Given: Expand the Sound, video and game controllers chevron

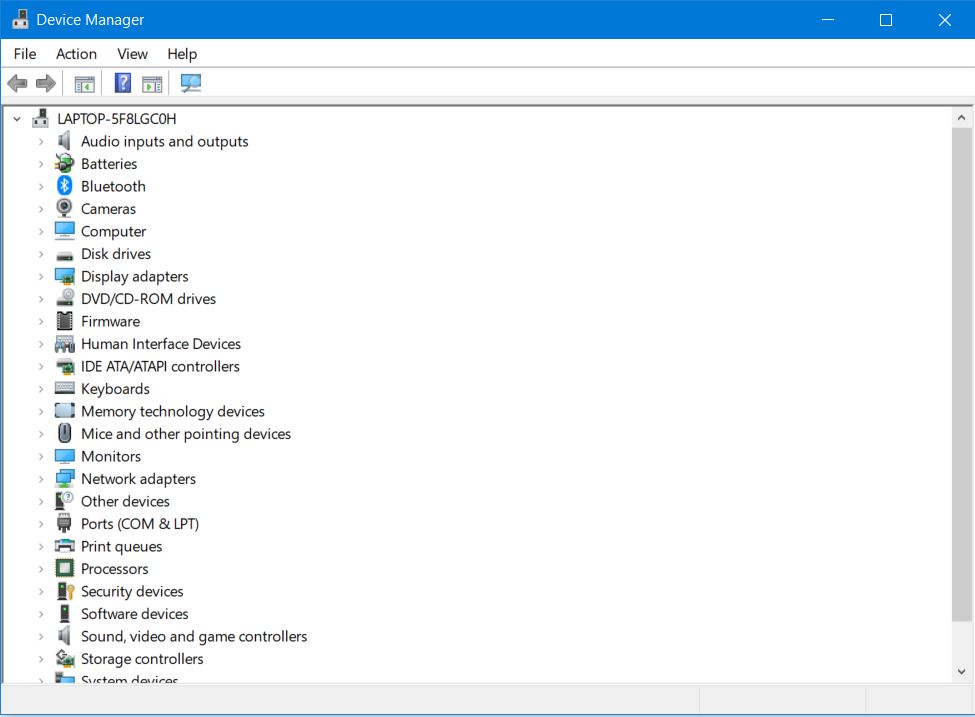Looking at the screenshot, I should click(41, 636).
